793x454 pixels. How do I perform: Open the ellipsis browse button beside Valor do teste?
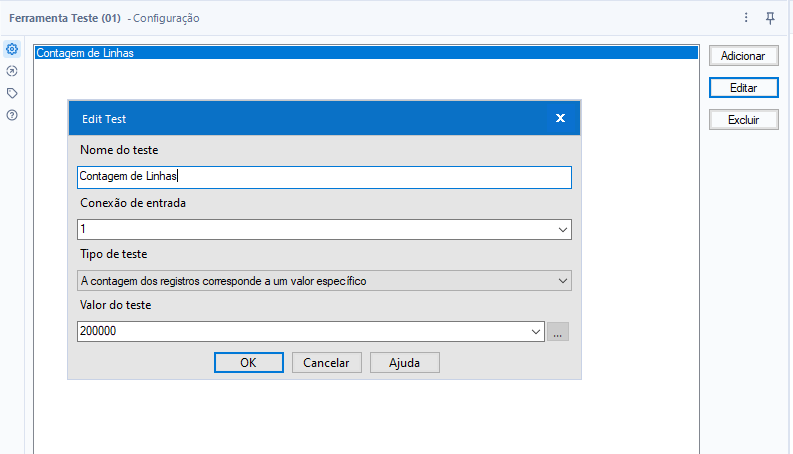click(558, 332)
